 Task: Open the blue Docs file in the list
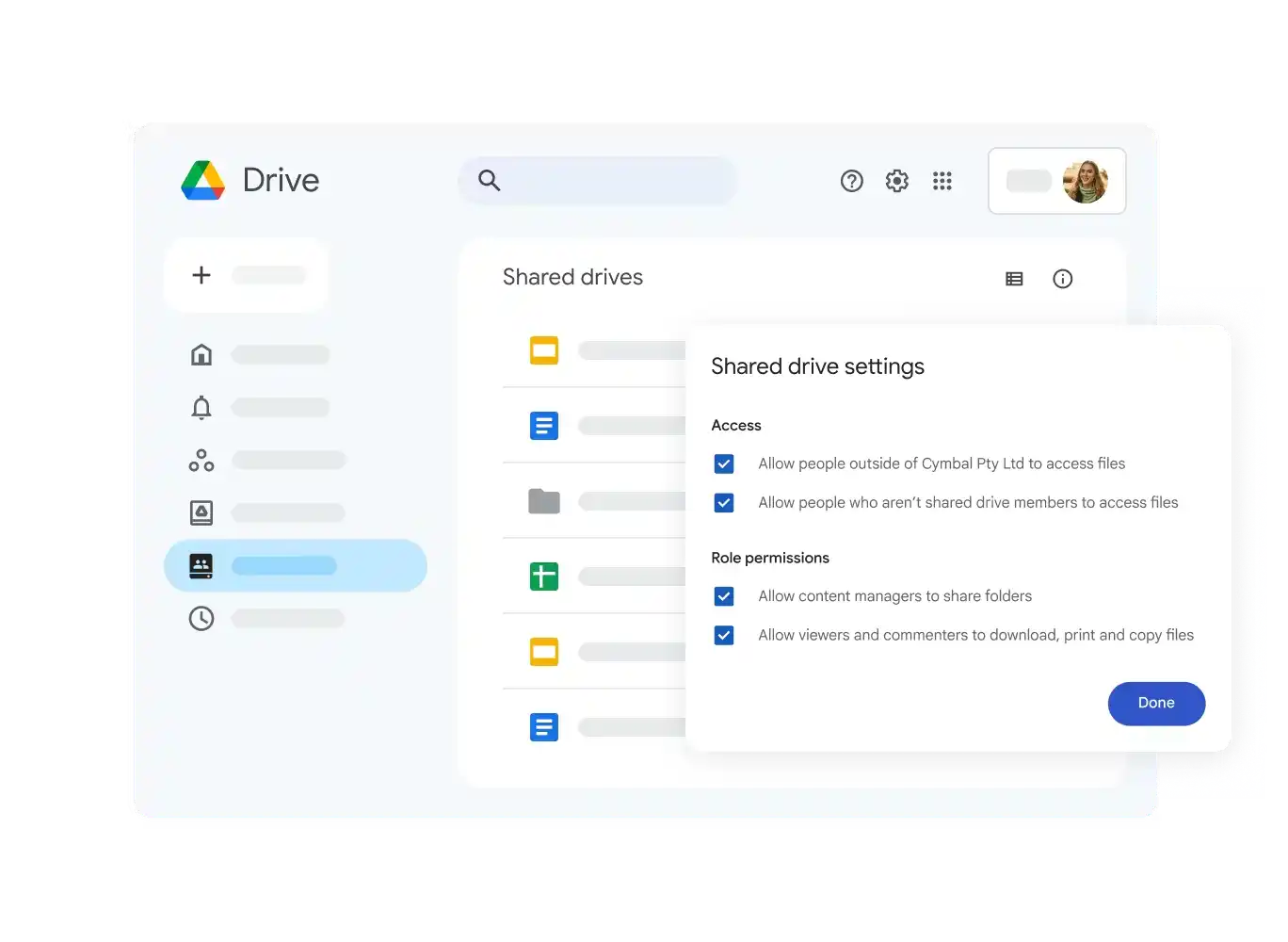[x=543, y=425]
